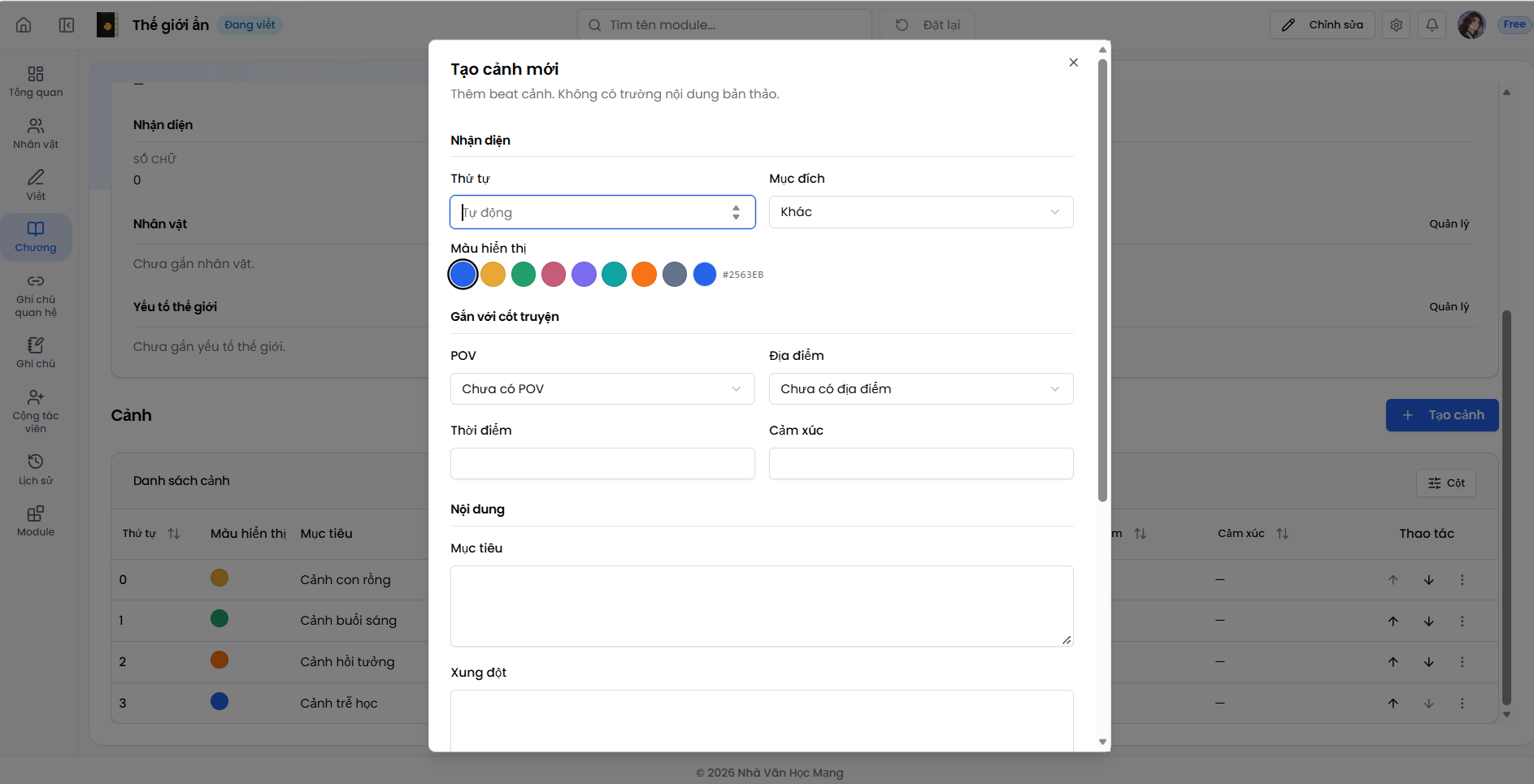Open settings gear in top bar

point(1396,25)
